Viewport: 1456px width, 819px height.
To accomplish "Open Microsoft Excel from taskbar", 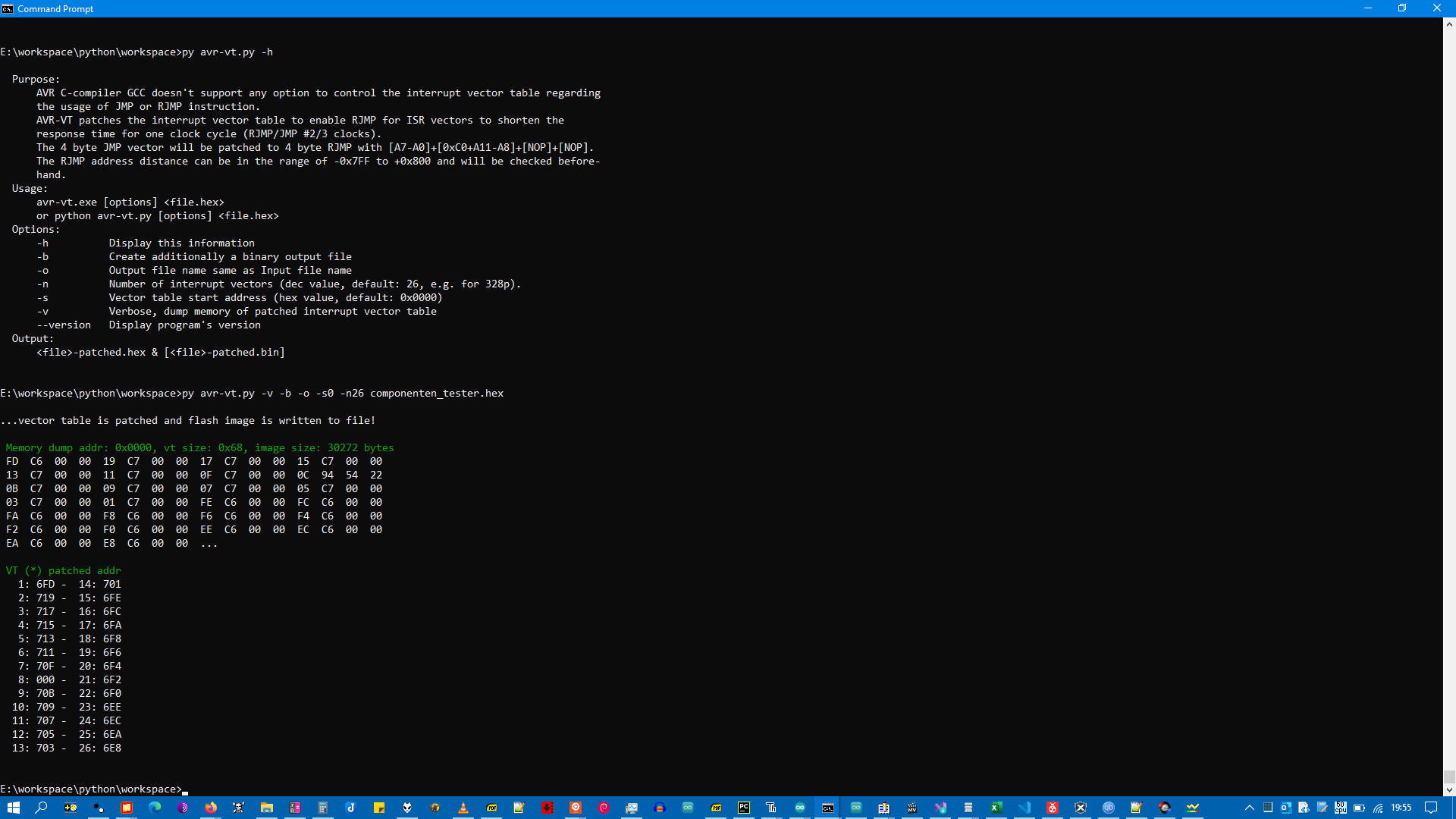I will 996,808.
